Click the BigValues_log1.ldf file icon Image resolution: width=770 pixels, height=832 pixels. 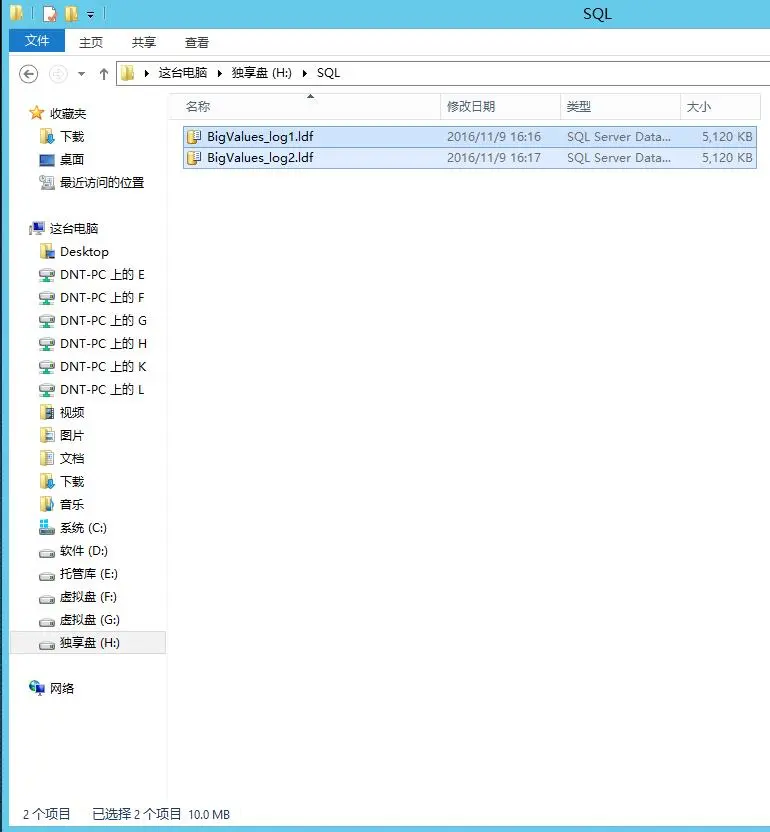pyautogui.click(x=194, y=137)
